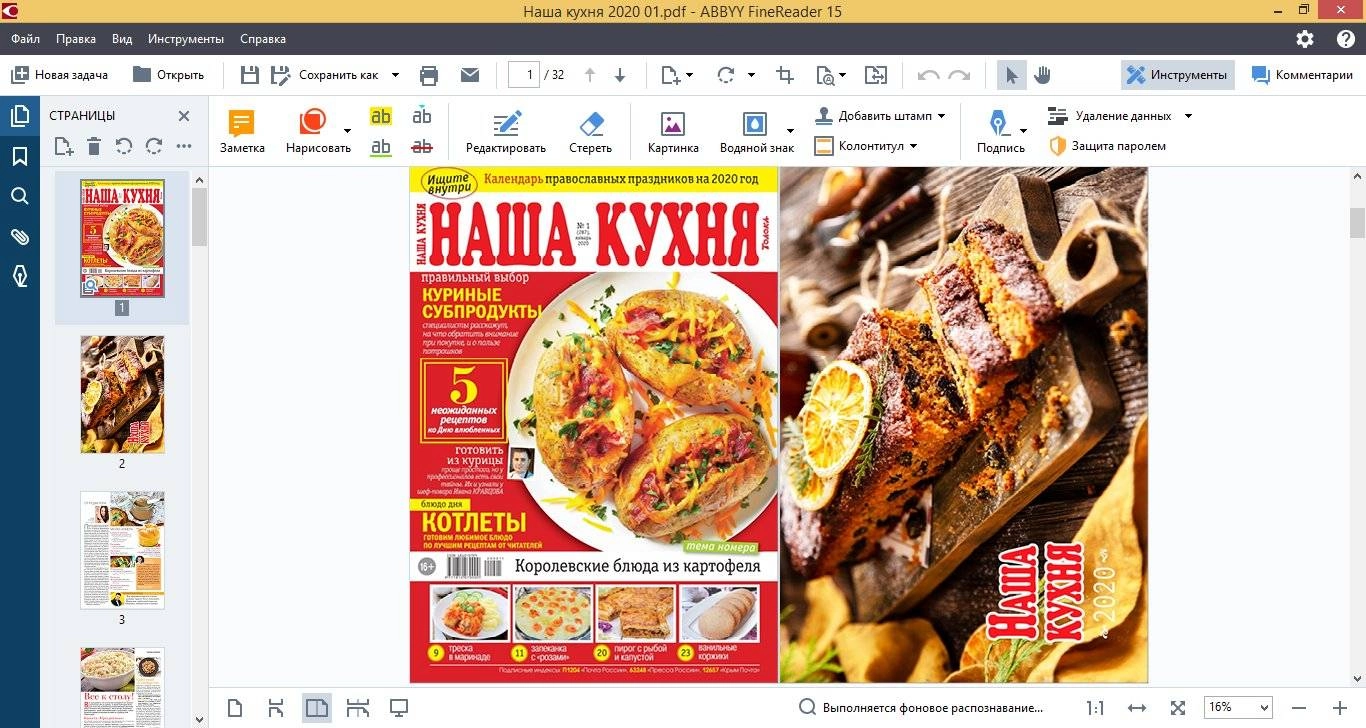Image resolution: width=1366 pixels, height=728 pixels.
Task: Open a file with Открыть button
Action: (x=168, y=75)
